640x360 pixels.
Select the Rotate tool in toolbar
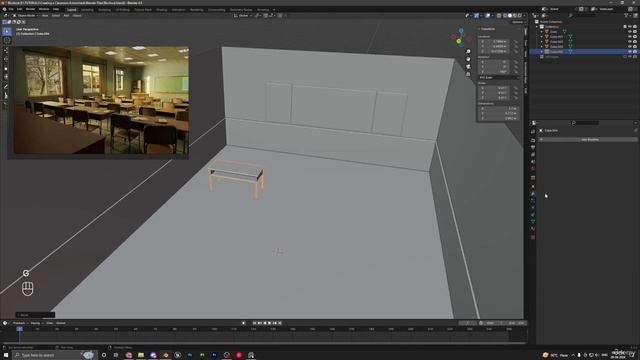point(6,59)
